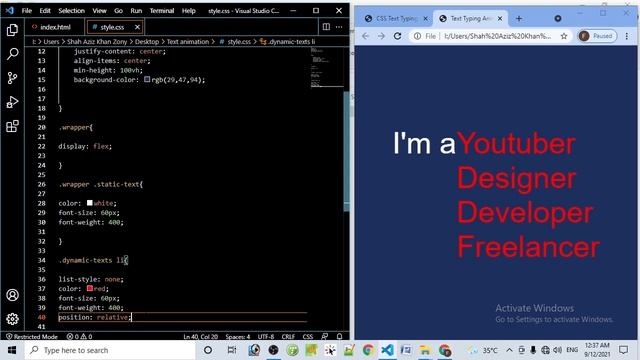Click the Shah Aziz Khan Zony breadcrumb
The image size is (640, 360).
[x=97, y=42]
